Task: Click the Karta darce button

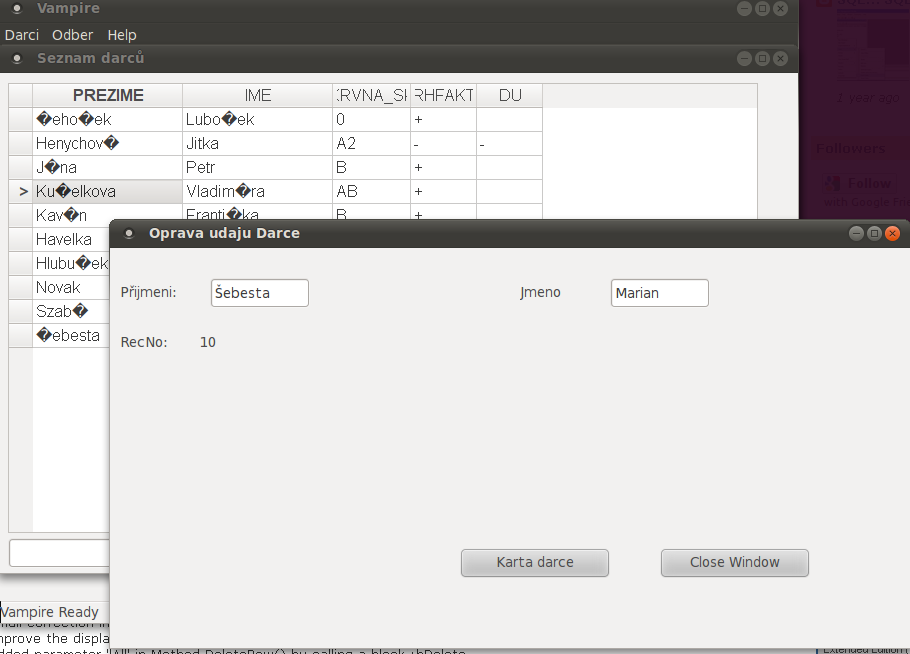Action: 535,562
